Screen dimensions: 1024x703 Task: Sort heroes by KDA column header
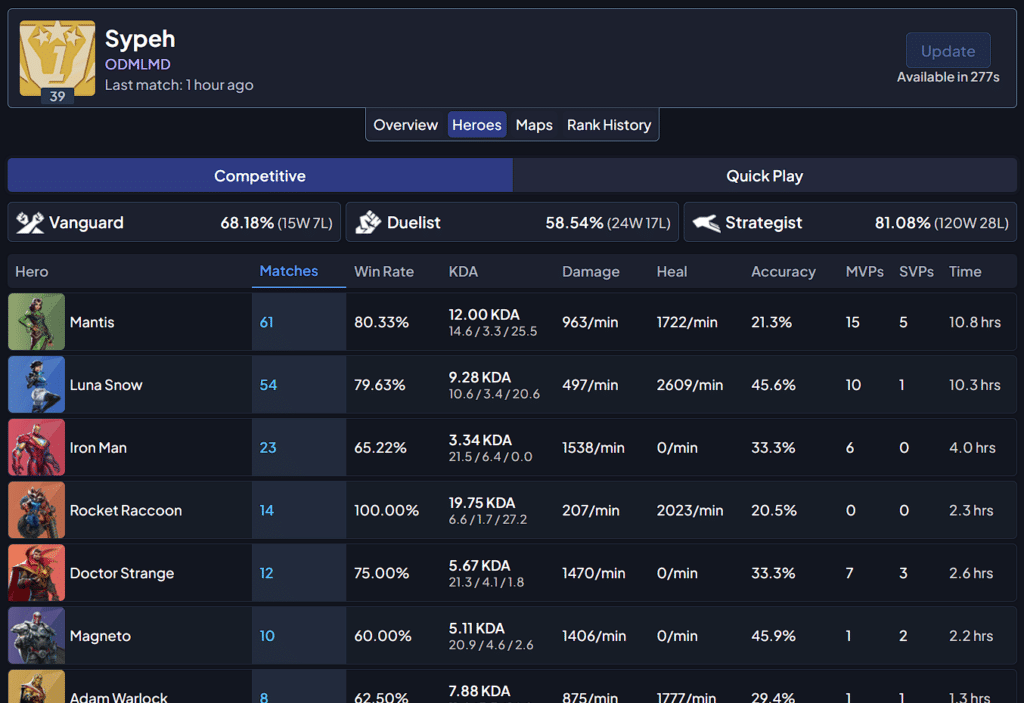pos(463,271)
